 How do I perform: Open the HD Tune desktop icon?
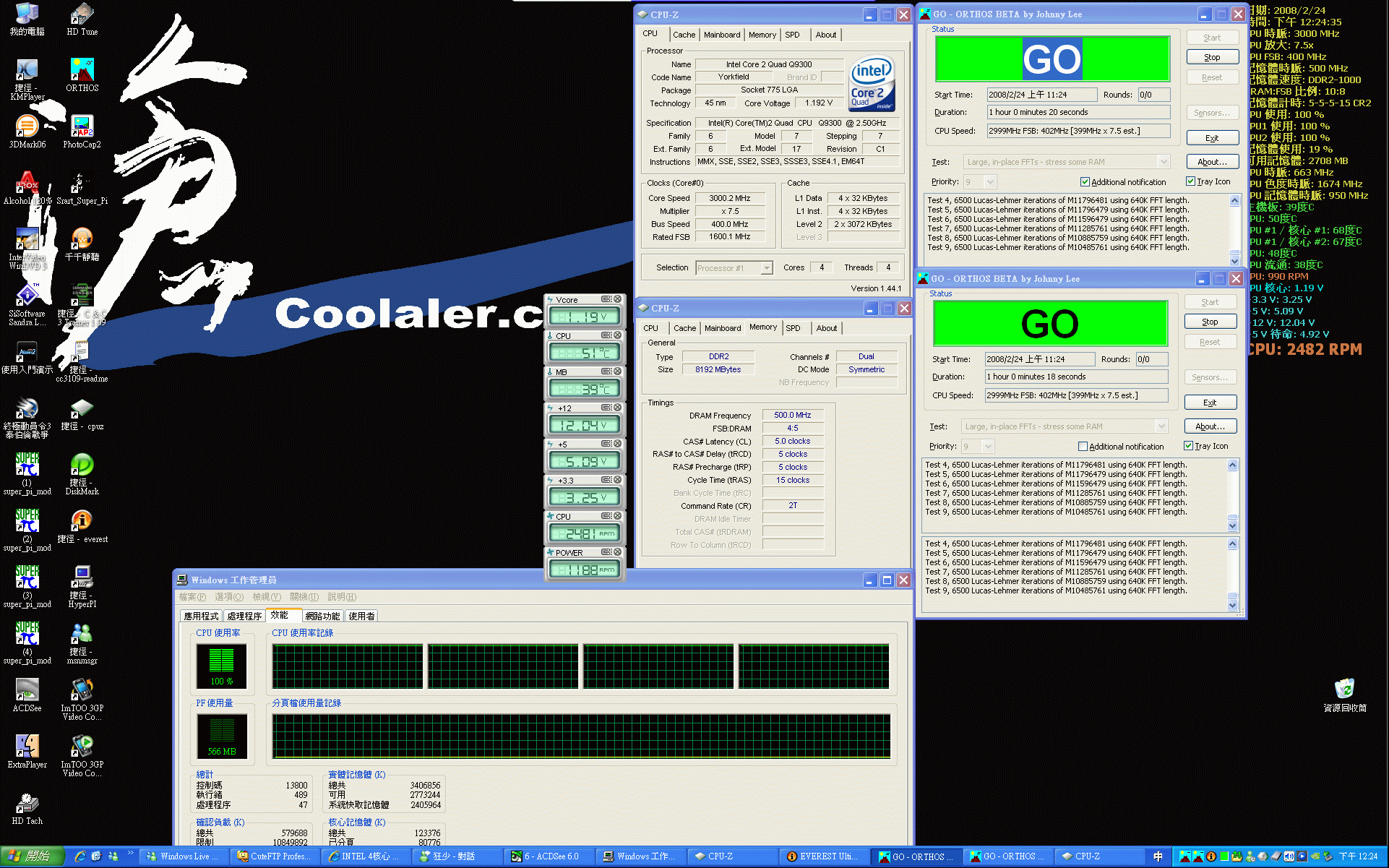click(82, 14)
